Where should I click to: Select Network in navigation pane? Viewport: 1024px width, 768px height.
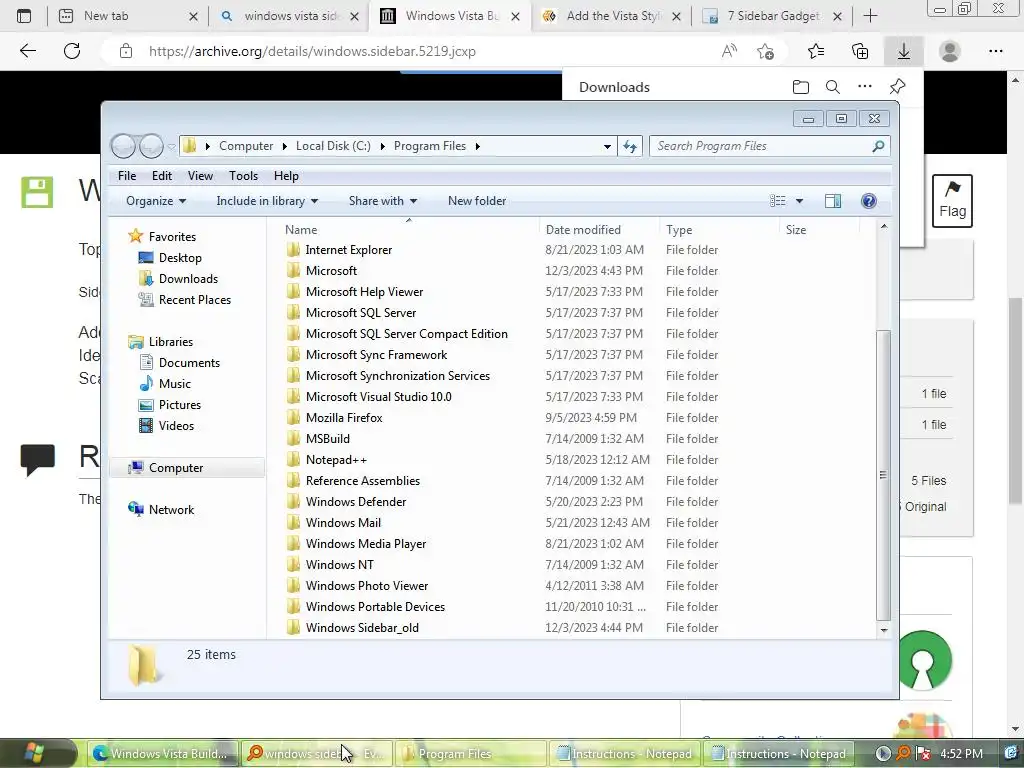click(171, 510)
